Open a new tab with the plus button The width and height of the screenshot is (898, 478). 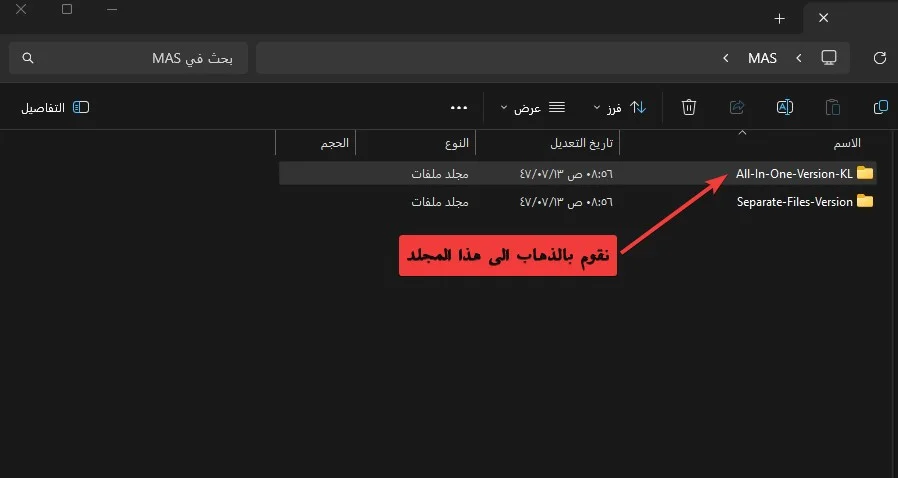pos(780,19)
